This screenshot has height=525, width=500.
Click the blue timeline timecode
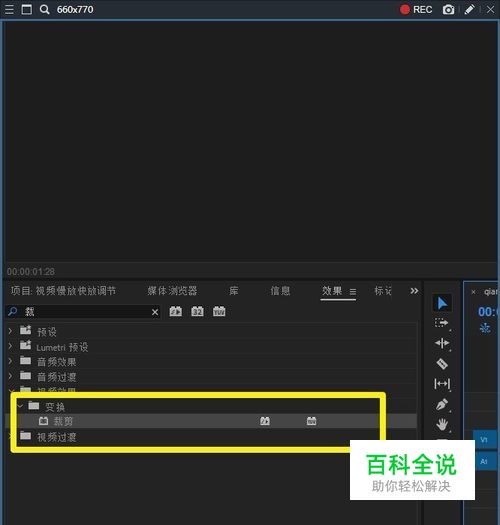pos(488,312)
